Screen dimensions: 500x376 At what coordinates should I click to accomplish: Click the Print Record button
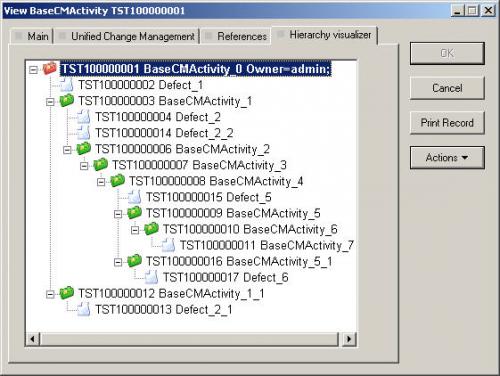tap(447, 123)
